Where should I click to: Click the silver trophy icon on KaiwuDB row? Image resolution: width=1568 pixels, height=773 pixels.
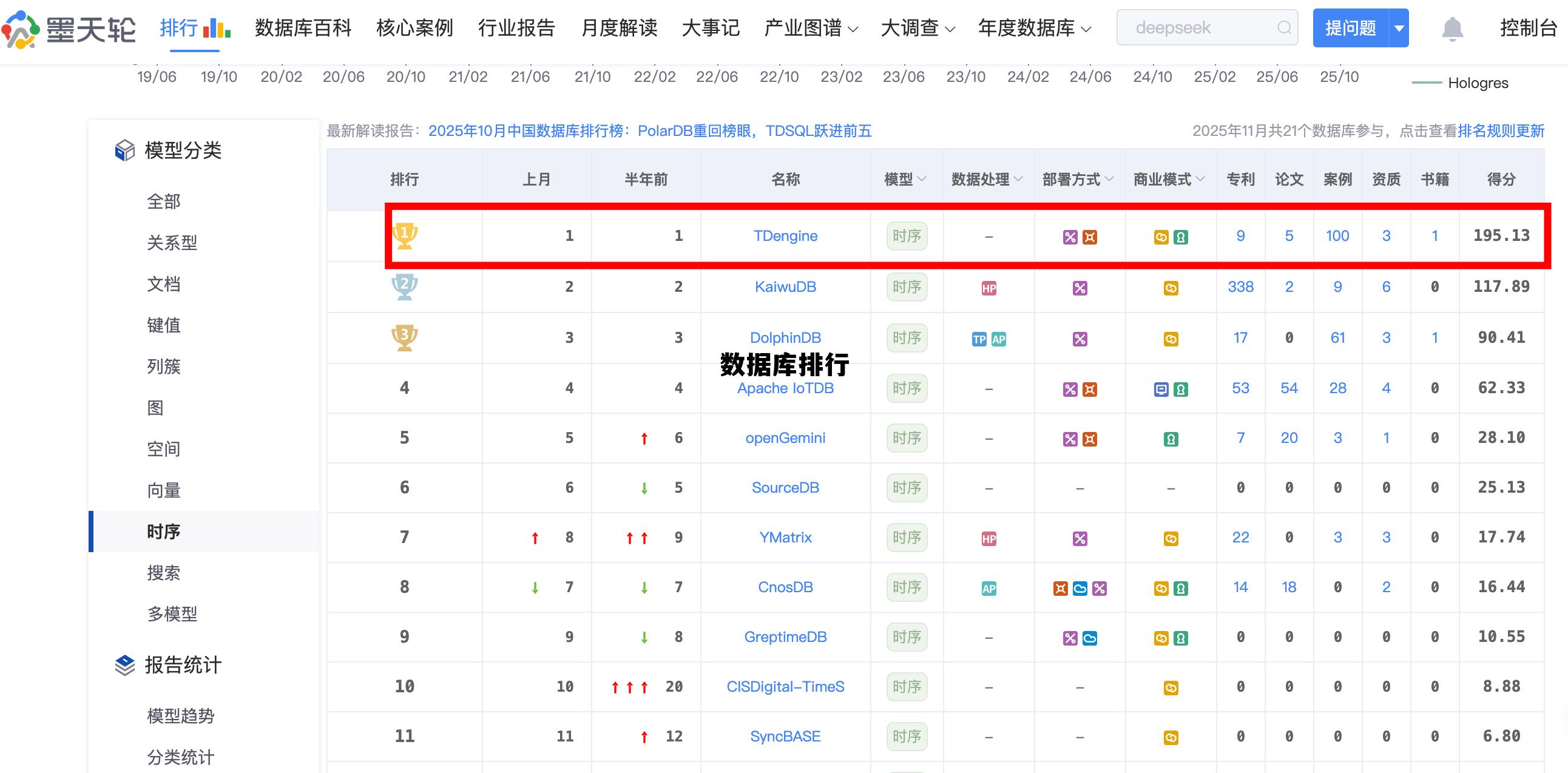tap(405, 286)
